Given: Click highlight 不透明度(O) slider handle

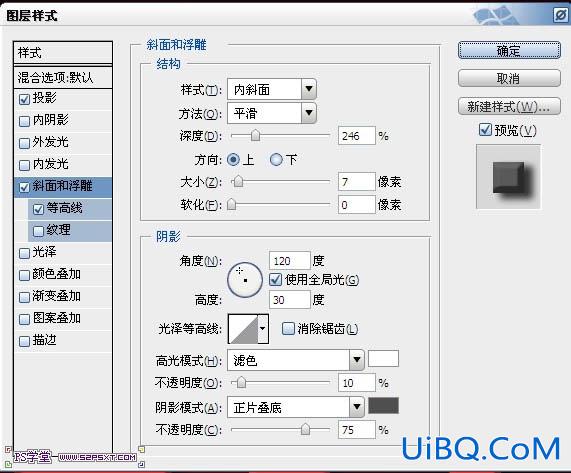Looking at the screenshot, I should pos(241,383).
